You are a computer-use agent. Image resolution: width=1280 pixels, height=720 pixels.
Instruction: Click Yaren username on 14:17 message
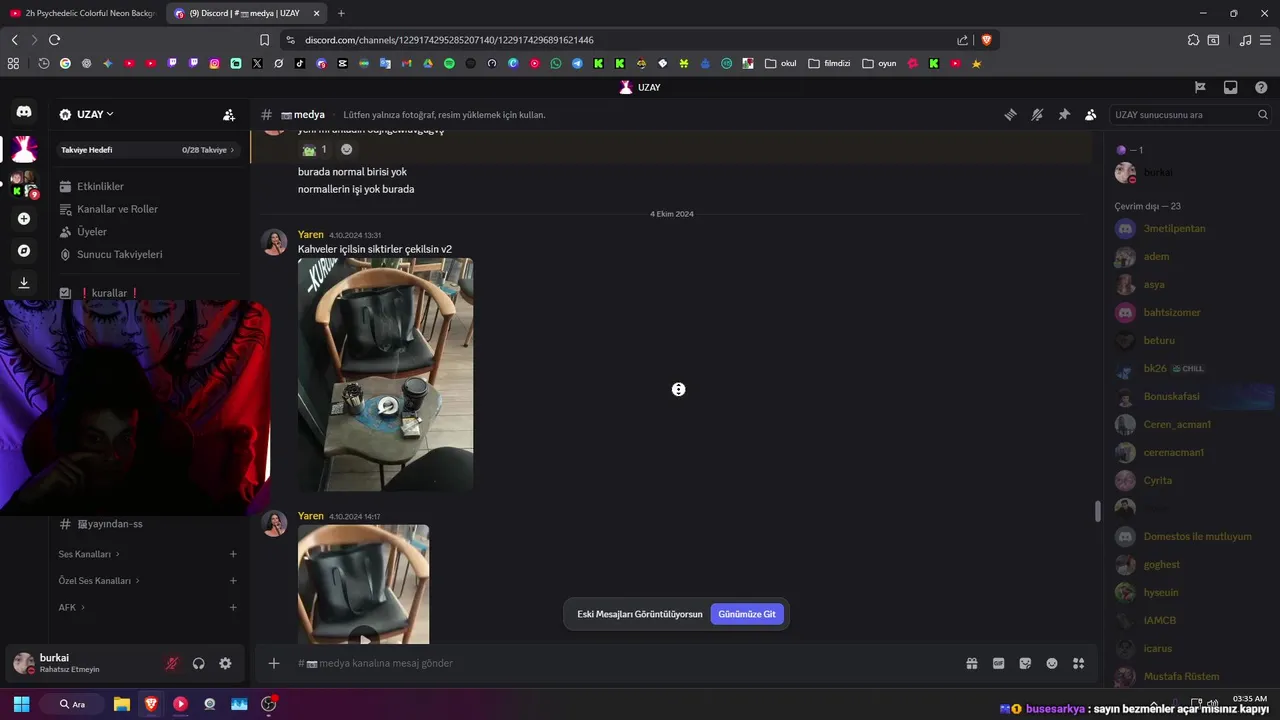point(310,516)
